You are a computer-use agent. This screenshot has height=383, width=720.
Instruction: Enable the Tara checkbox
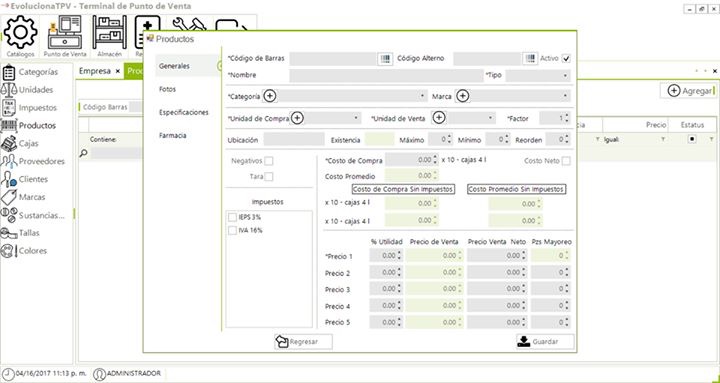(269, 177)
